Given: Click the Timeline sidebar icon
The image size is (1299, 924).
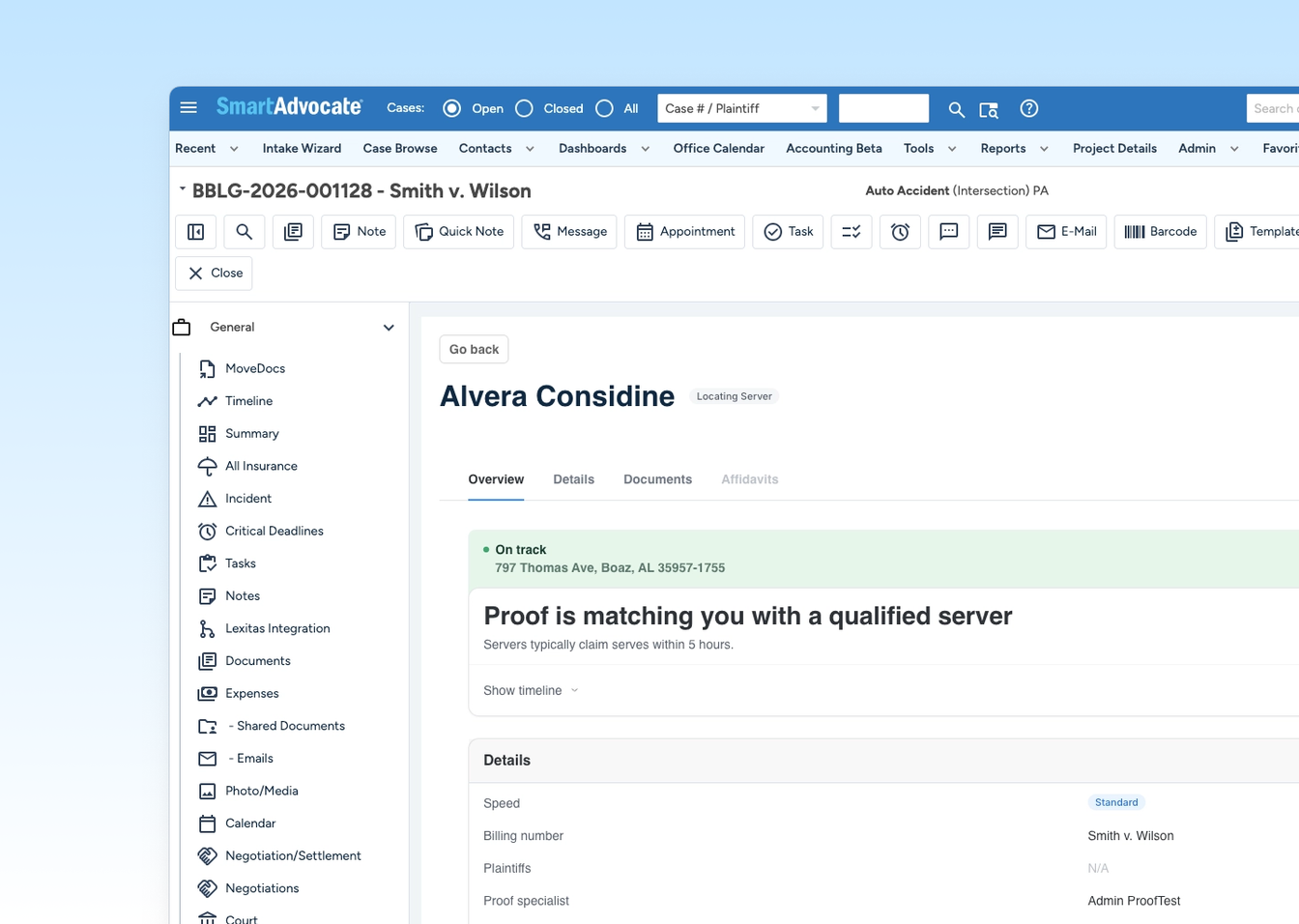Looking at the screenshot, I should pos(207,401).
